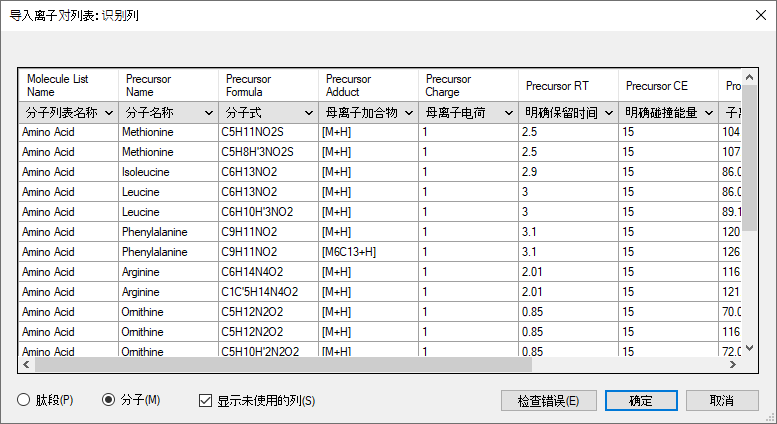The height and width of the screenshot is (424, 777).
Task: Click the 取消 button
Action: (721, 400)
